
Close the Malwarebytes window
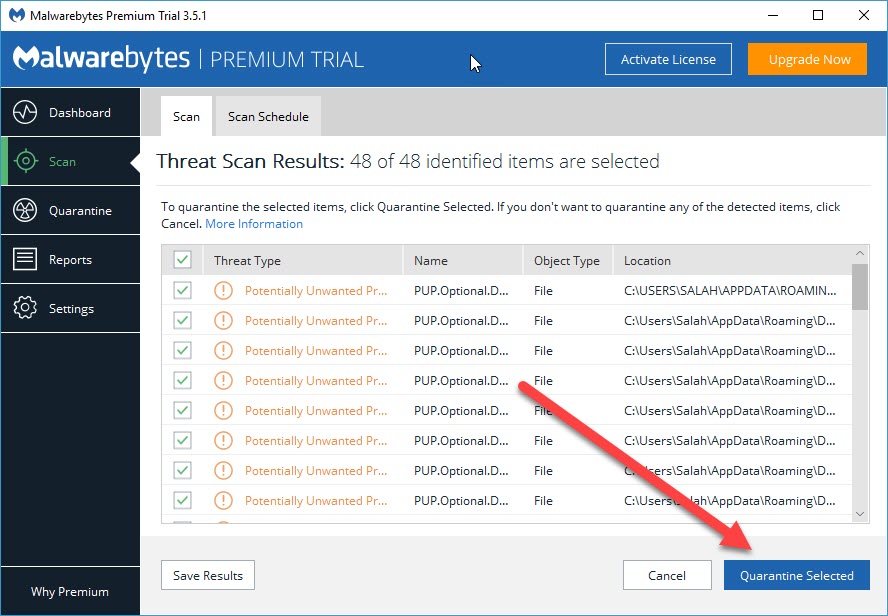864,15
